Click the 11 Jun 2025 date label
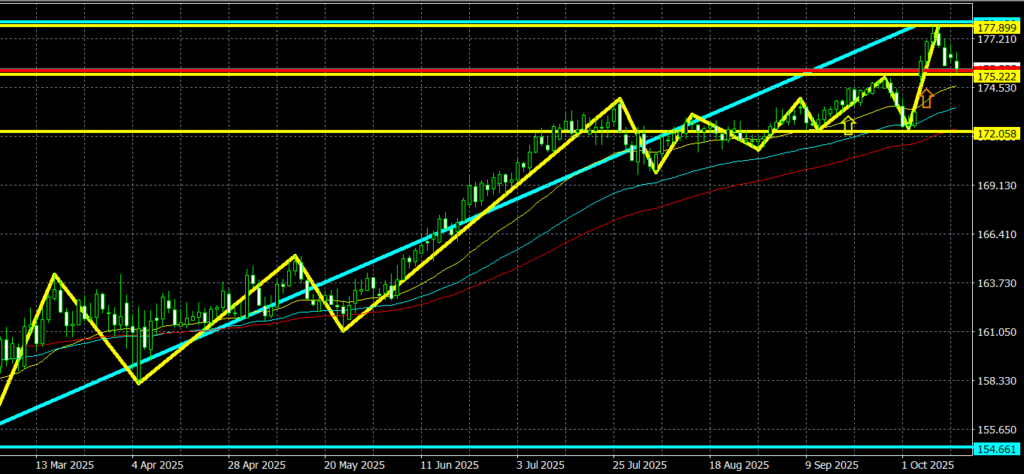1024x474 pixels. click(x=449, y=465)
